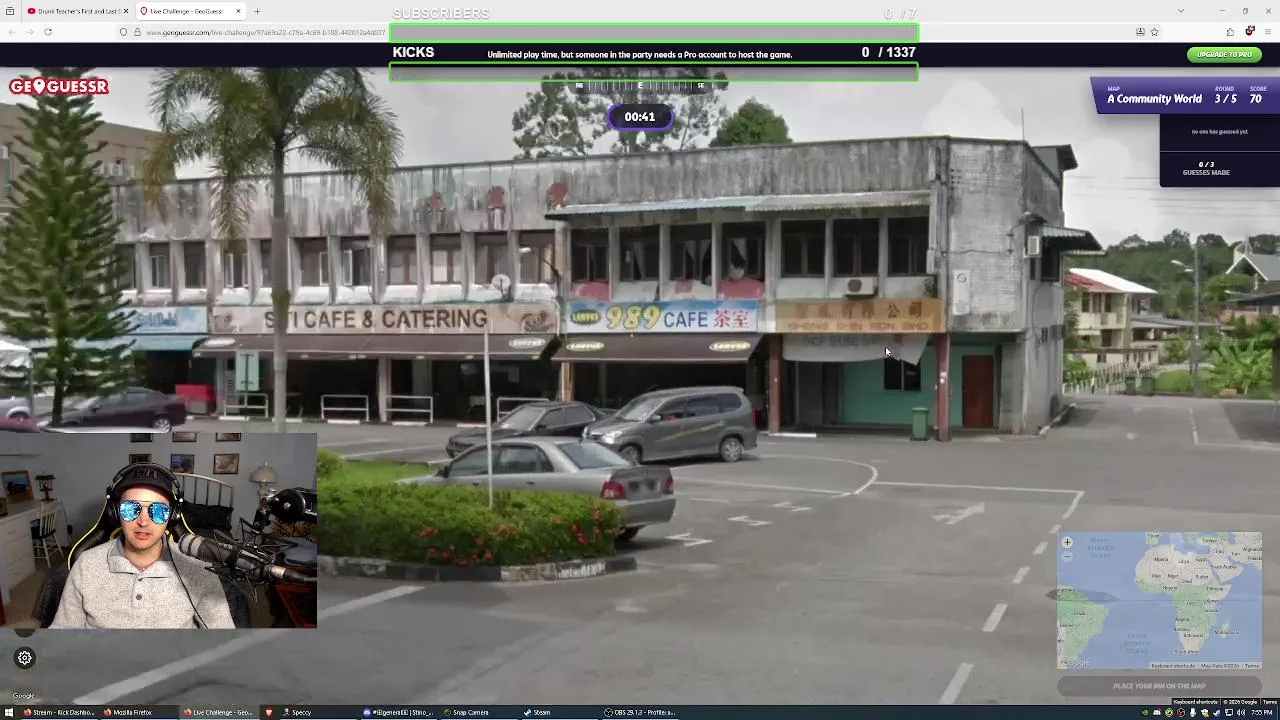Open the Brave taskbar icon

[268, 712]
